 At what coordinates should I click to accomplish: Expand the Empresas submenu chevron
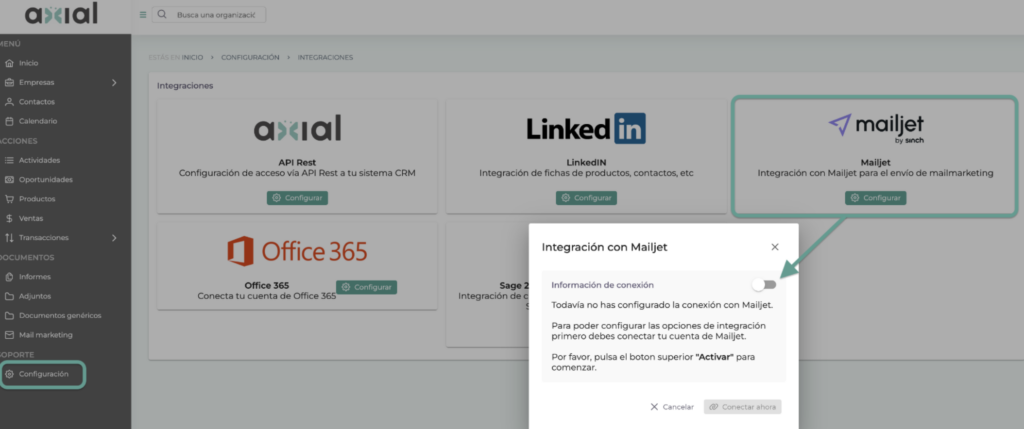pos(114,82)
